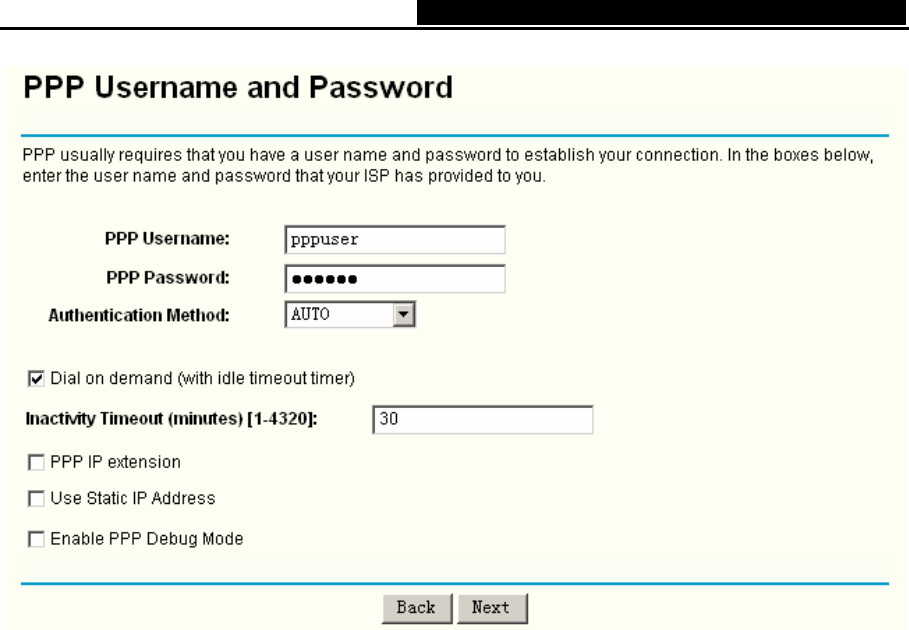Screen dimensions: 909x630
Task: Check the Enable PPP Debug Mode box
Action: click(x=36, y=539)
